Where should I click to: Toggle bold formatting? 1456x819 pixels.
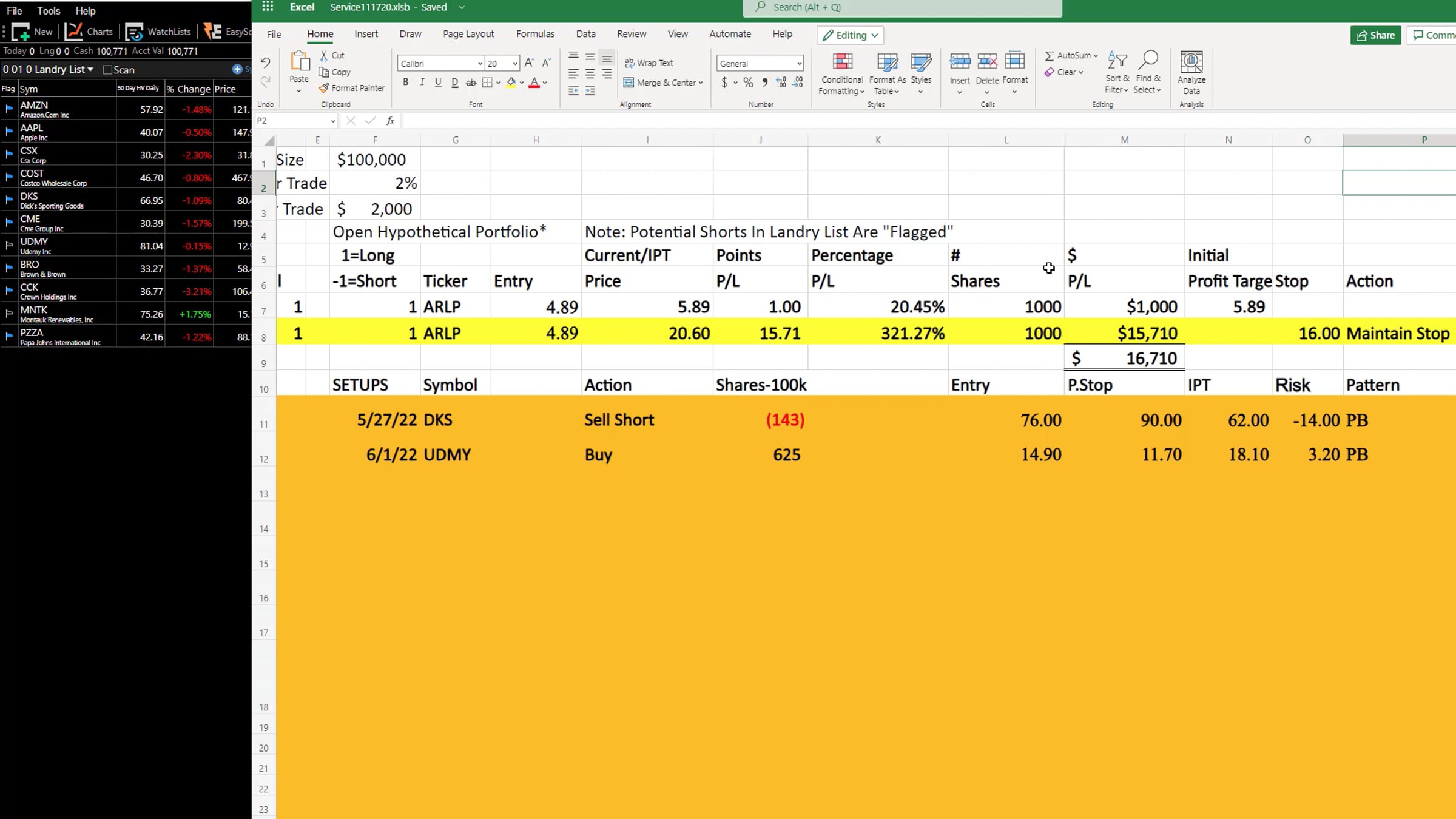click(405, 83)
